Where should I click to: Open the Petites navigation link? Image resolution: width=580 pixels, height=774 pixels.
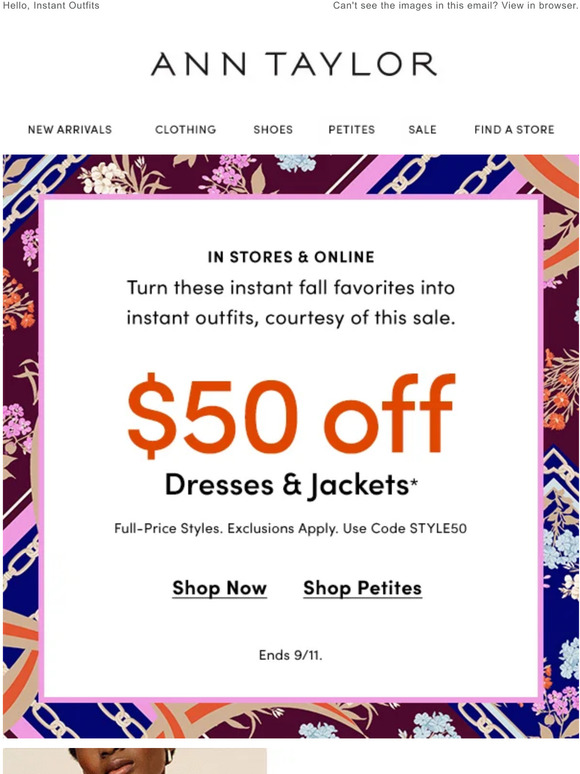(x=351, y=129)
